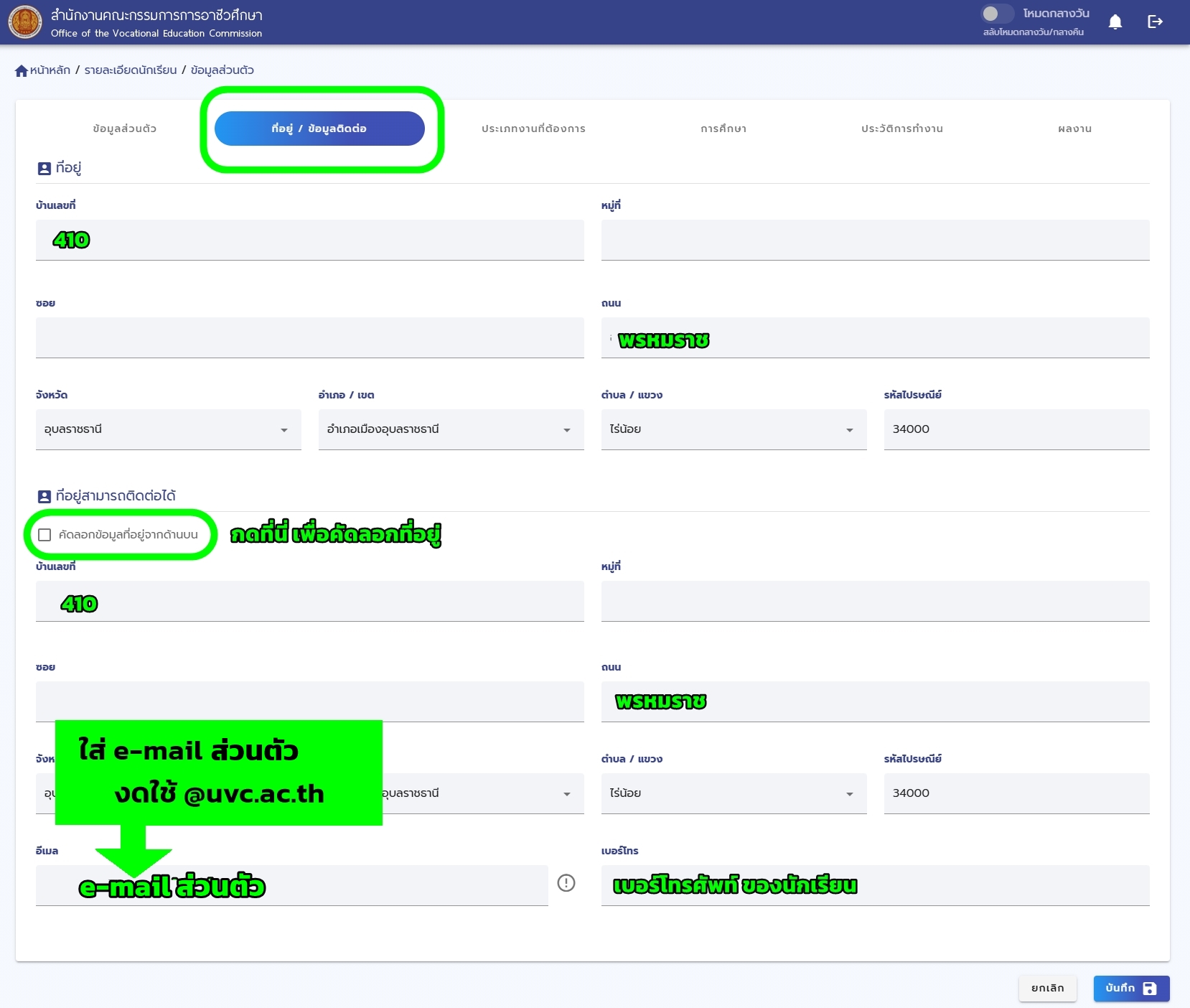Switch to the ประเภทงานที่ต้องการ tab

[x=533, y=129]
